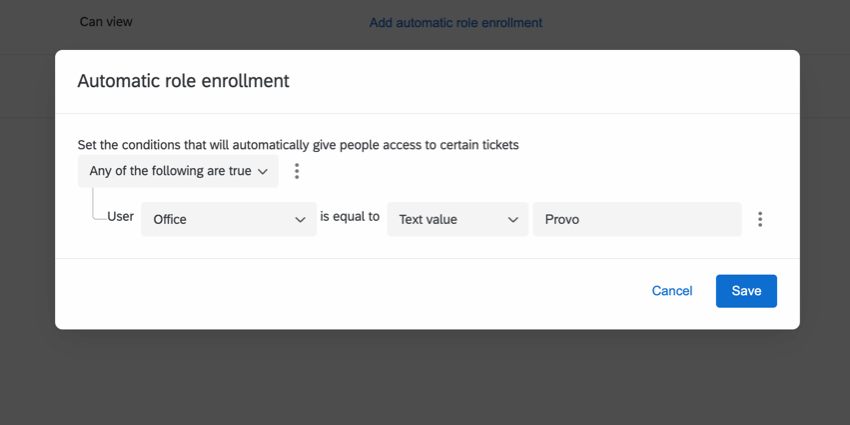Click chevron next to "Any of the following"
This screenshot has width=850, height=425.
(x=263, y=172)
